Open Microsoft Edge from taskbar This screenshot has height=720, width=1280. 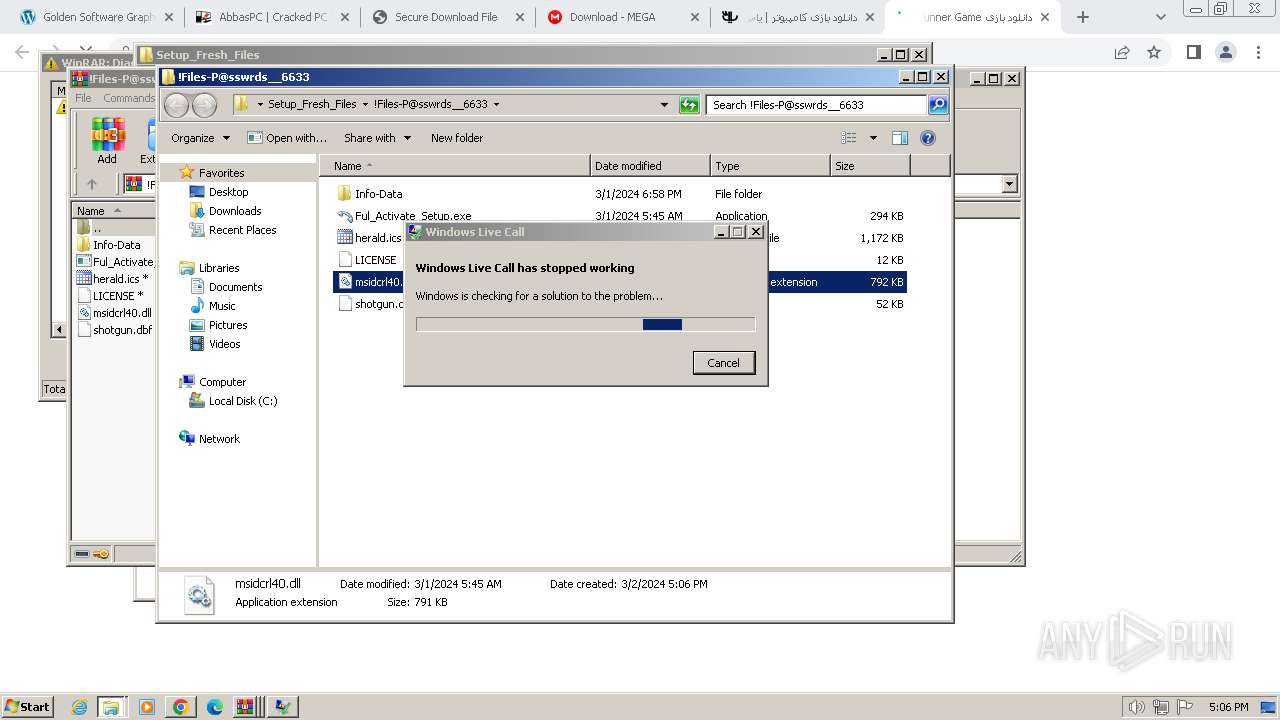pyautogui.click(x=215, y=707)
